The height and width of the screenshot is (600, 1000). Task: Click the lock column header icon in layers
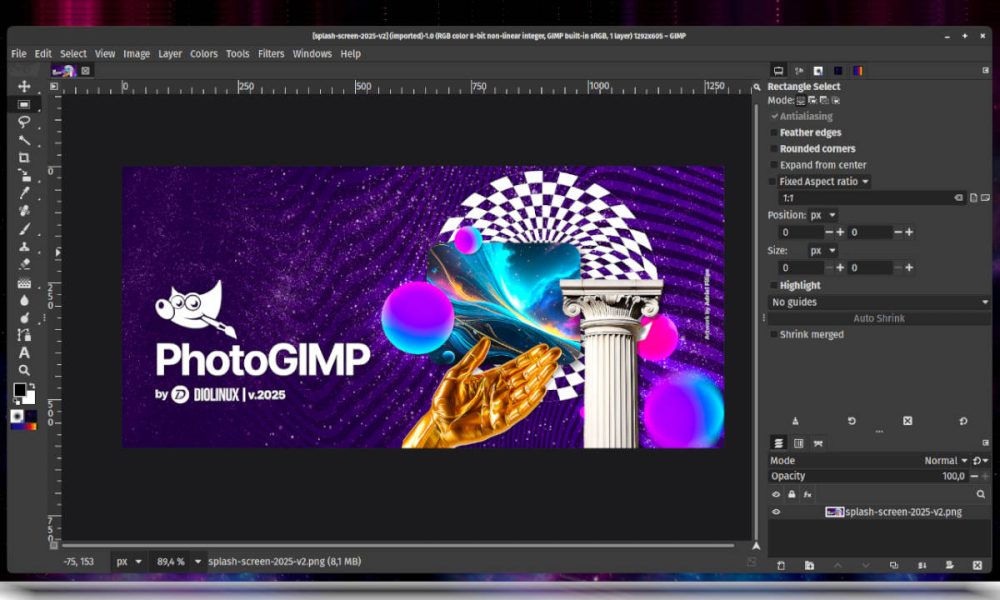(791, 494)
